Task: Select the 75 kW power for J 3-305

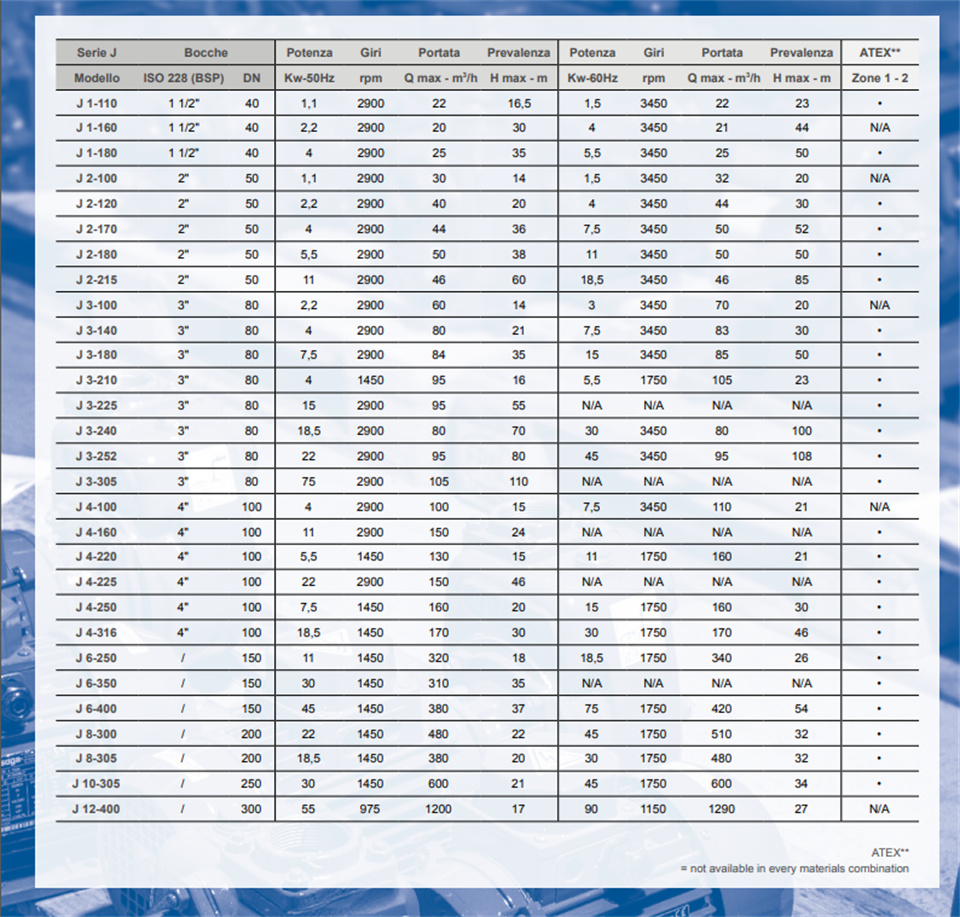Action: pos(309,482)
